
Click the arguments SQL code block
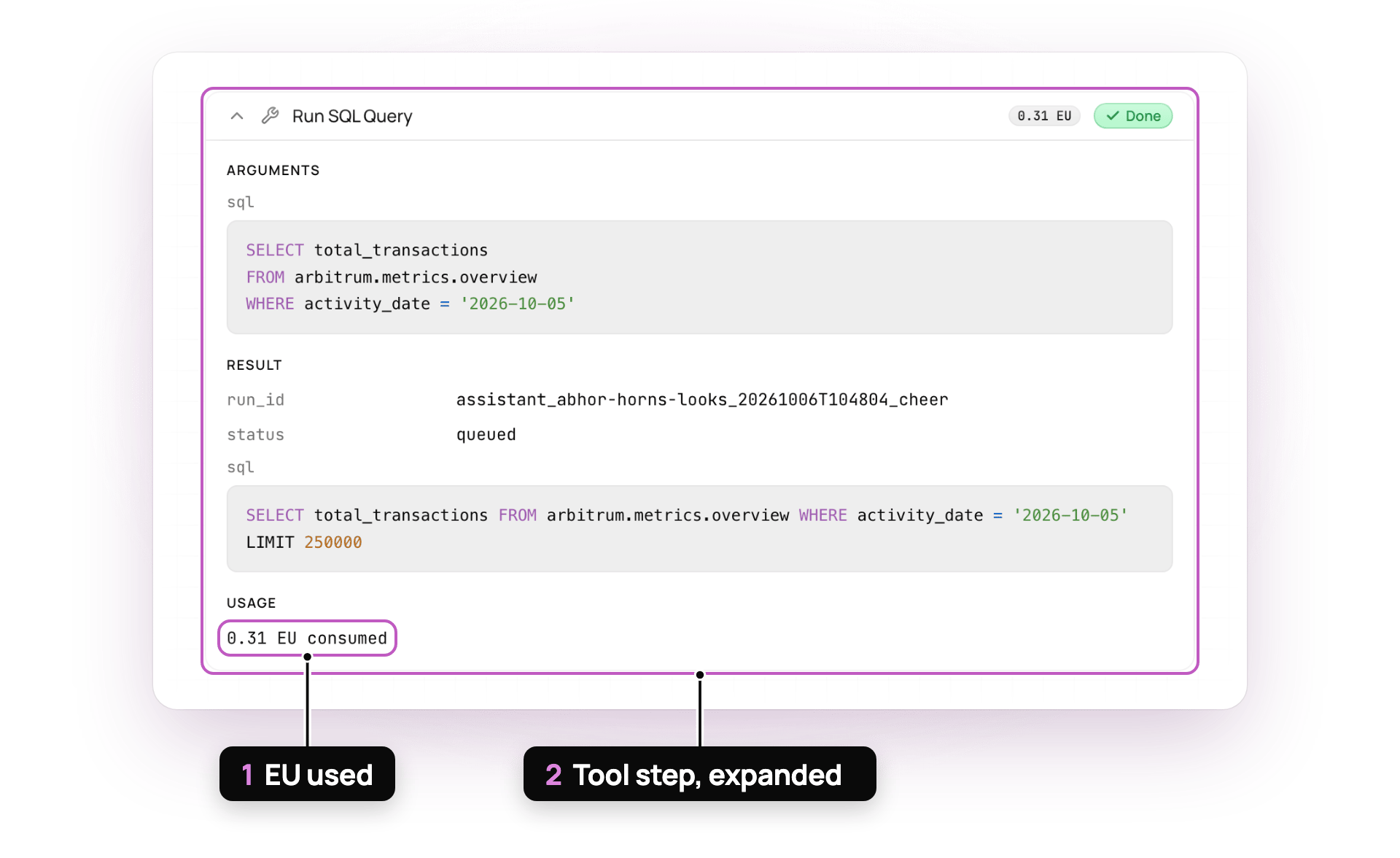tap(699, 277)
